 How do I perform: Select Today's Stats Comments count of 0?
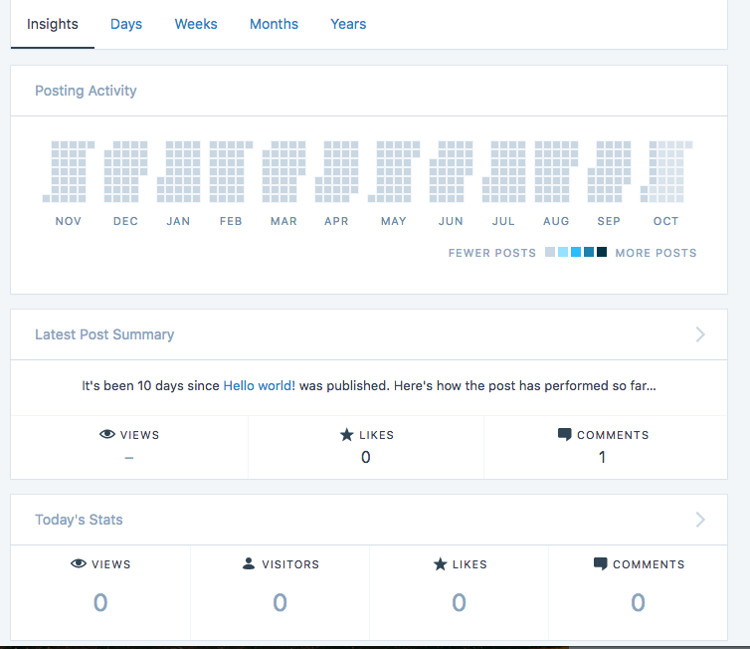(638, 602)
